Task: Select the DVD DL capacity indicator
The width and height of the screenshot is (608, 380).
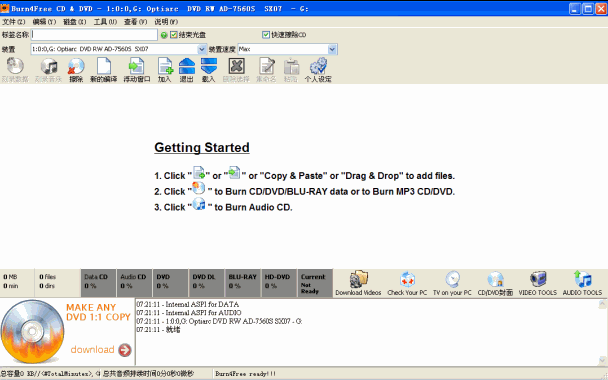Action: click(206, 283)
